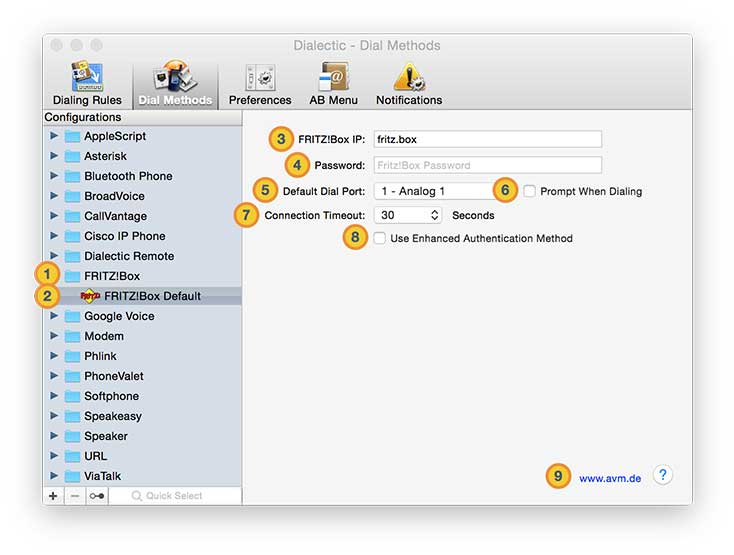The image size is (734, 555).
Task: Expand the BroadVoice folder triangle
Action: pyautogui.click(x=54, y=196)
